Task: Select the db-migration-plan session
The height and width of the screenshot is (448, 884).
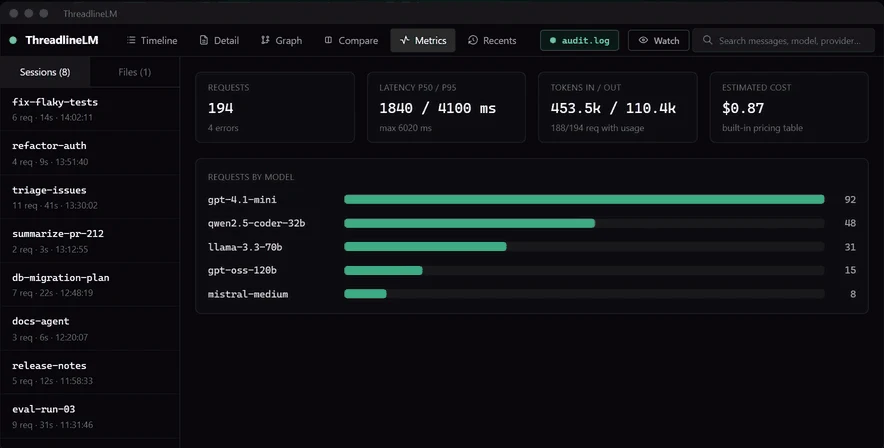Action: coord(90,285)
